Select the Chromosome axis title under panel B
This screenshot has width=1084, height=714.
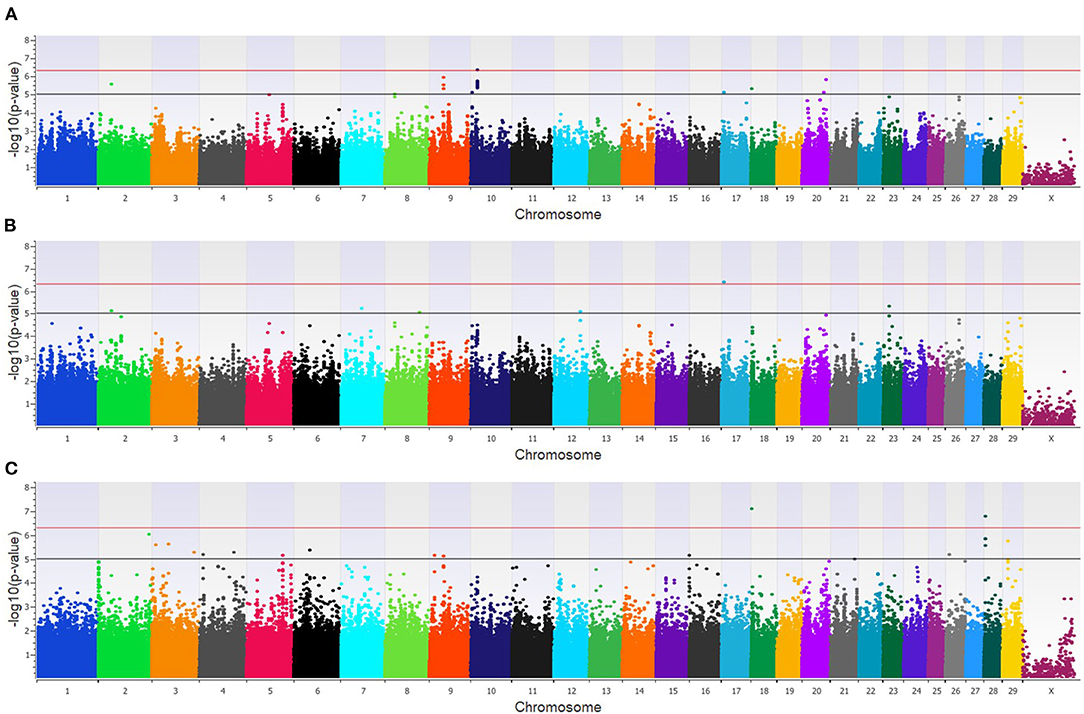click(558, 455)
